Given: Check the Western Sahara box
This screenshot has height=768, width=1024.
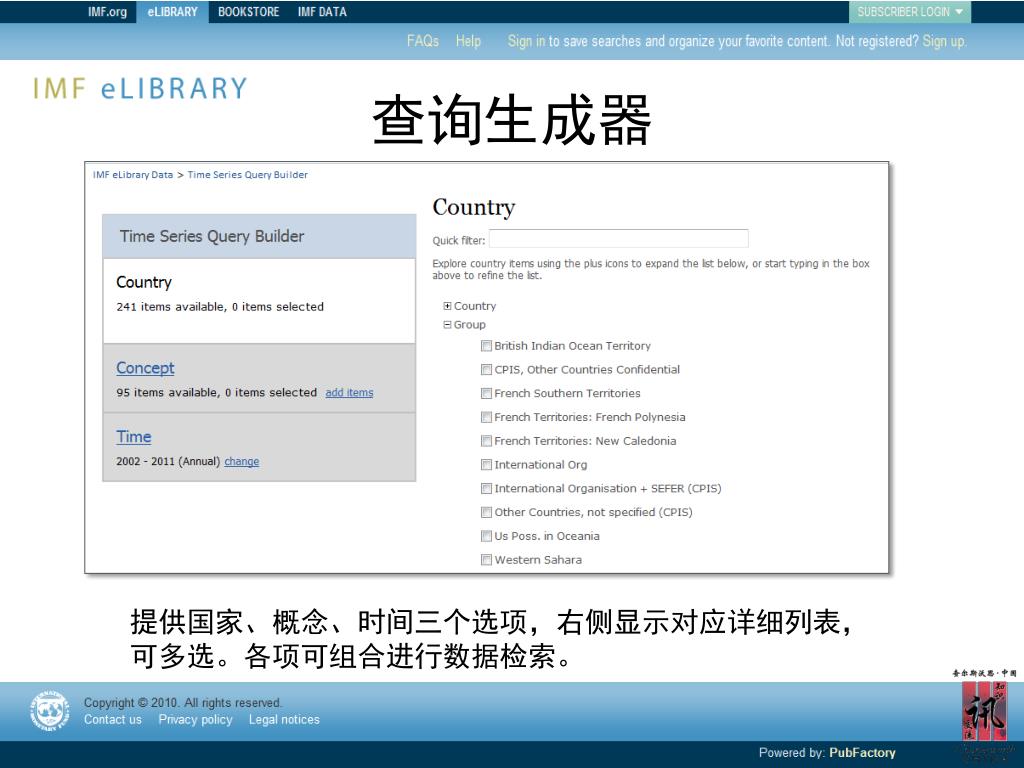Looking at the screenshot, I should point(487,560).
